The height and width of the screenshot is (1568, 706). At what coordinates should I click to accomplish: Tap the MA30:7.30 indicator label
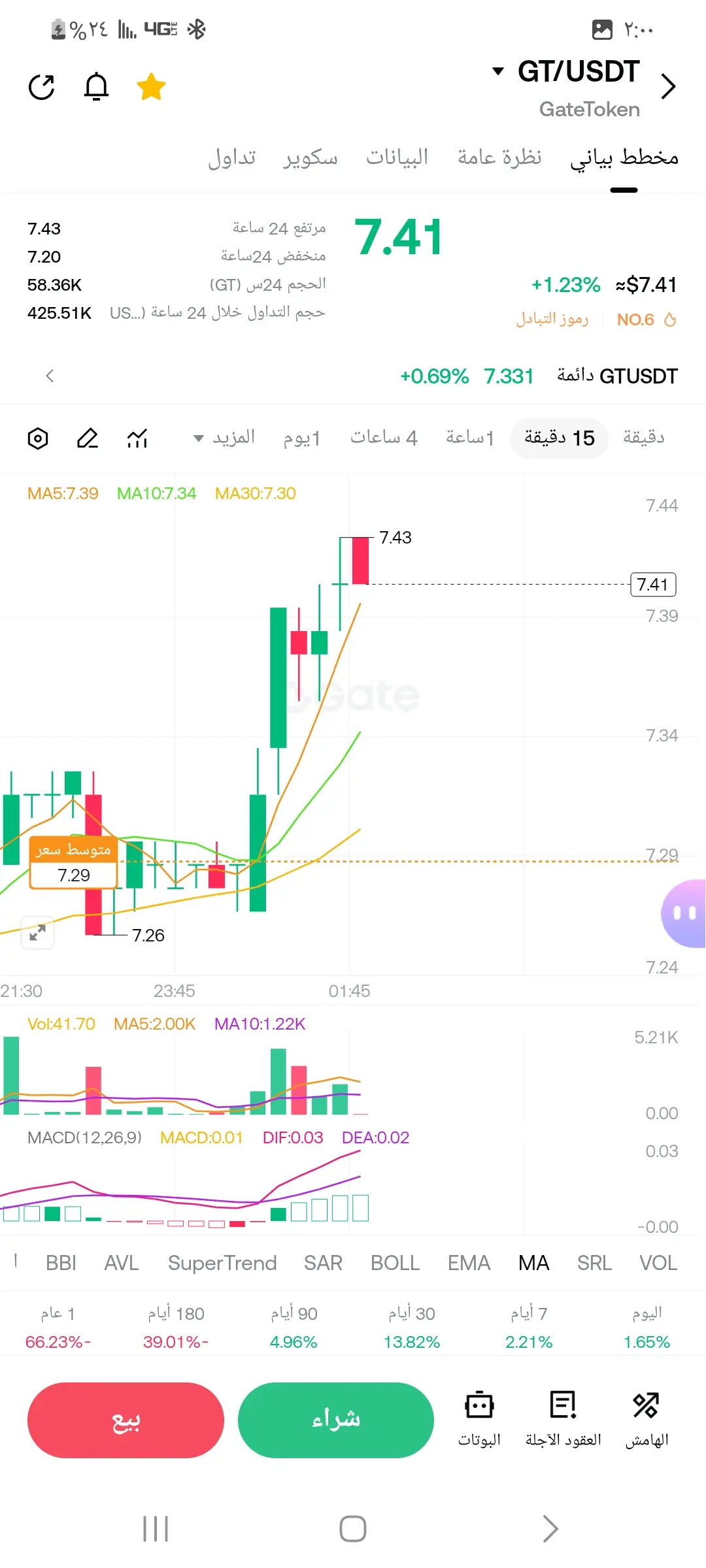256,493
